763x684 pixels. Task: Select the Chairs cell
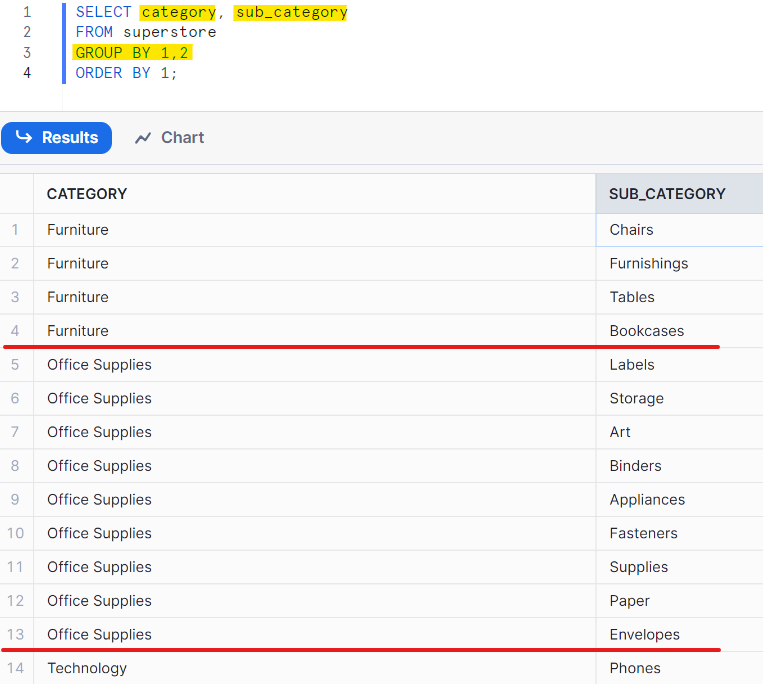click(x=631, y=230)
